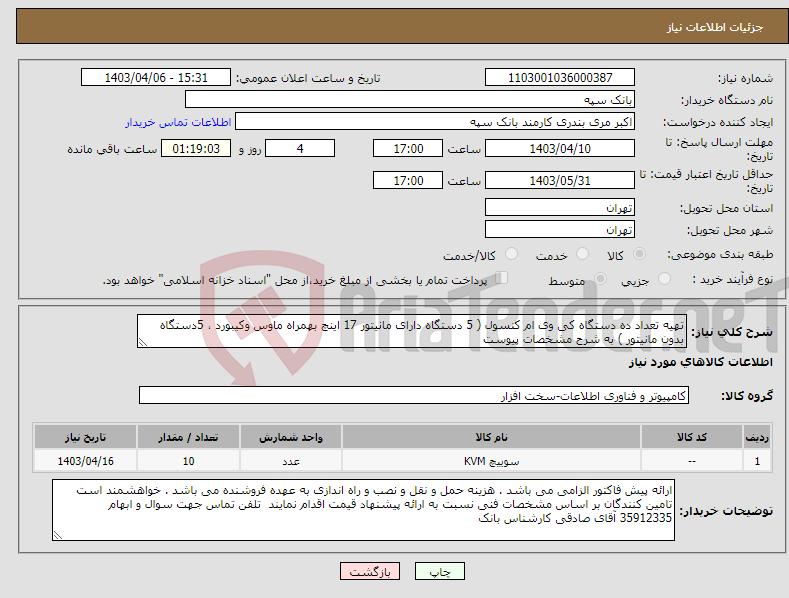
Task: Click the price validity date 1403/05/31
Action: 560,180
